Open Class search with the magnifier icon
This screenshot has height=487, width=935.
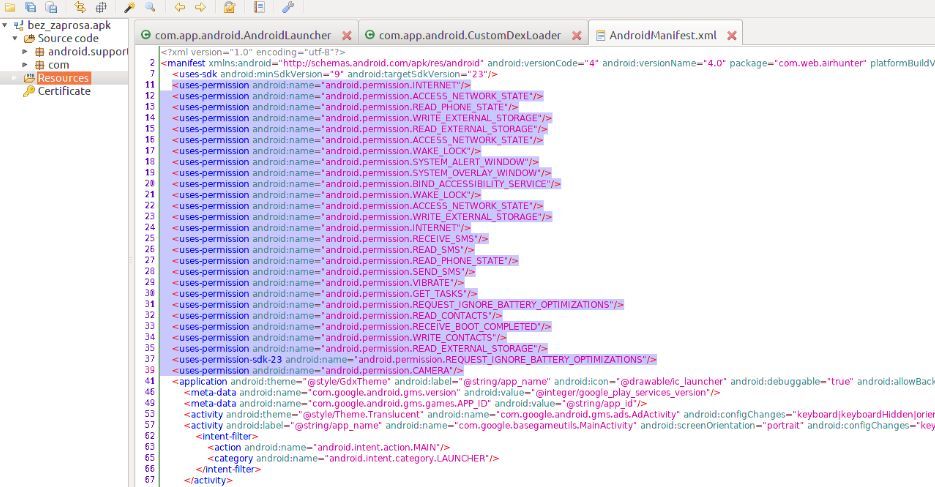pos(150,7)
